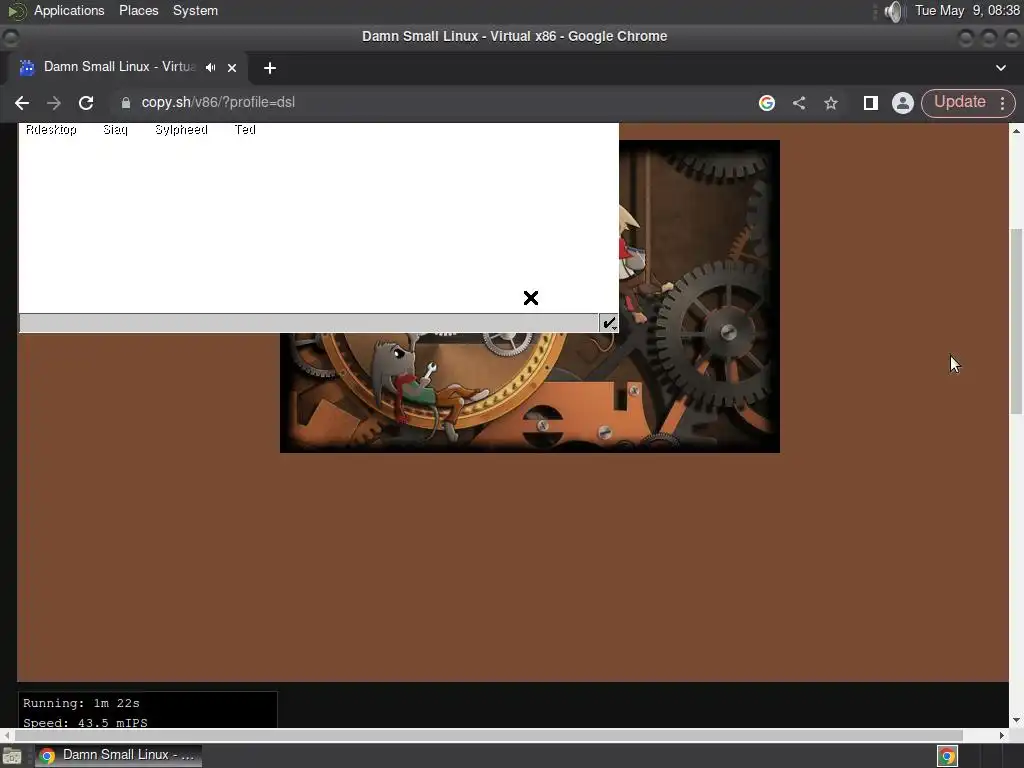Share this page icon
Image resolution: width=1024 pixels, height=768 pixels.
pyautogui.click(x=799, y=103)
